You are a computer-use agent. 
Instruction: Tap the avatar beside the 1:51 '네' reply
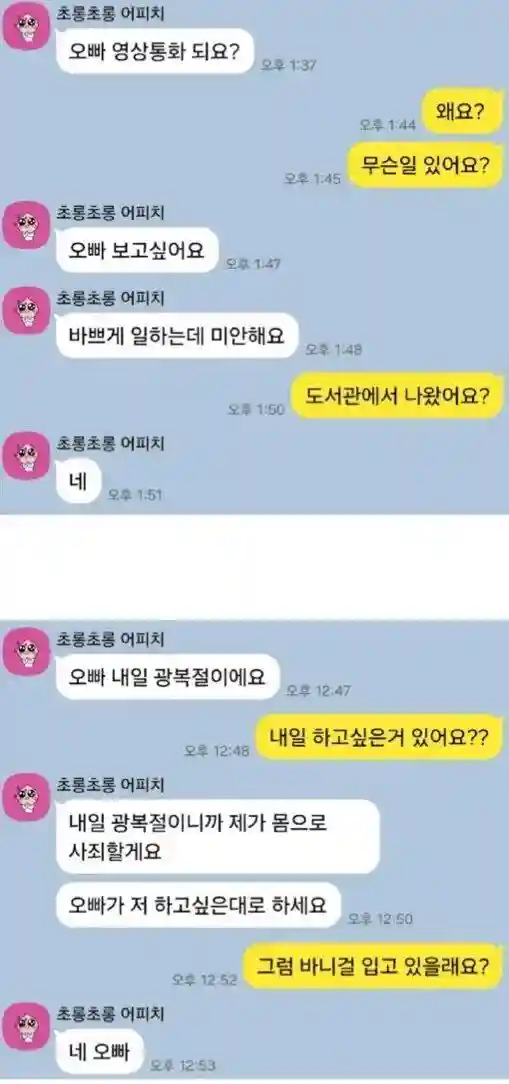click(x=26, y=455)
